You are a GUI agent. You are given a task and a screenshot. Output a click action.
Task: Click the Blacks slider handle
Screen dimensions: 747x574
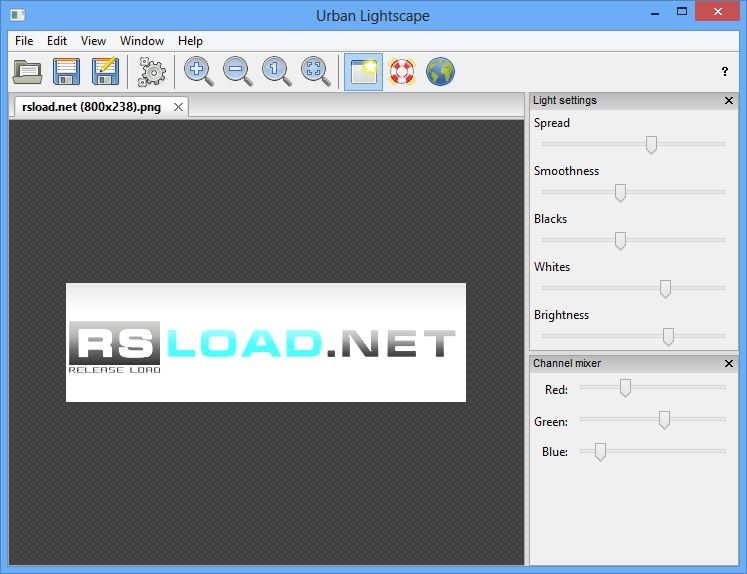click(x=620, y=241)
